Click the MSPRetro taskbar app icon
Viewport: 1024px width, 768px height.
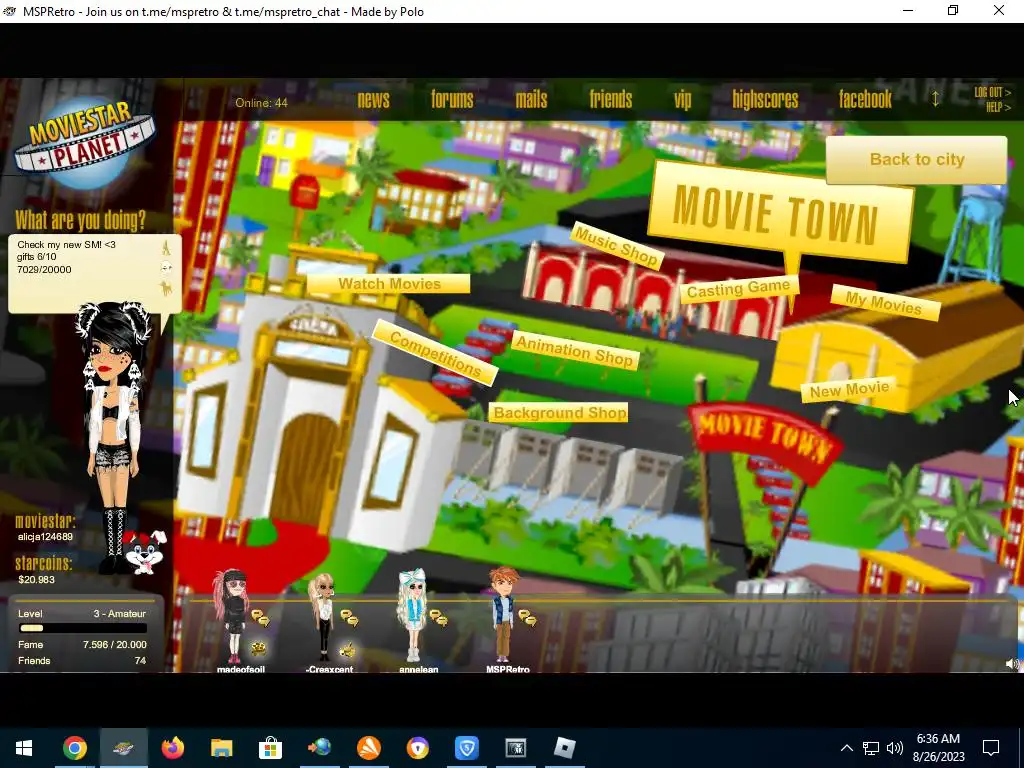click(x=123, y=748)
